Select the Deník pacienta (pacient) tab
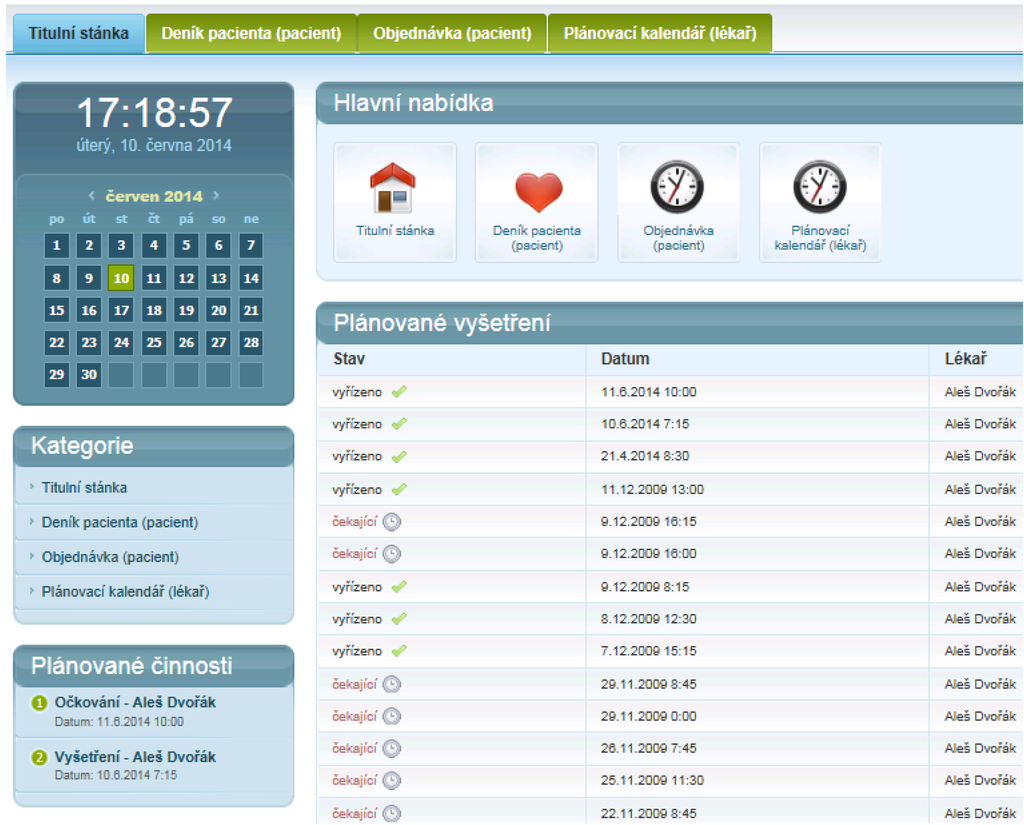This screenshot has height=825, width=1024. pos(251,33)
